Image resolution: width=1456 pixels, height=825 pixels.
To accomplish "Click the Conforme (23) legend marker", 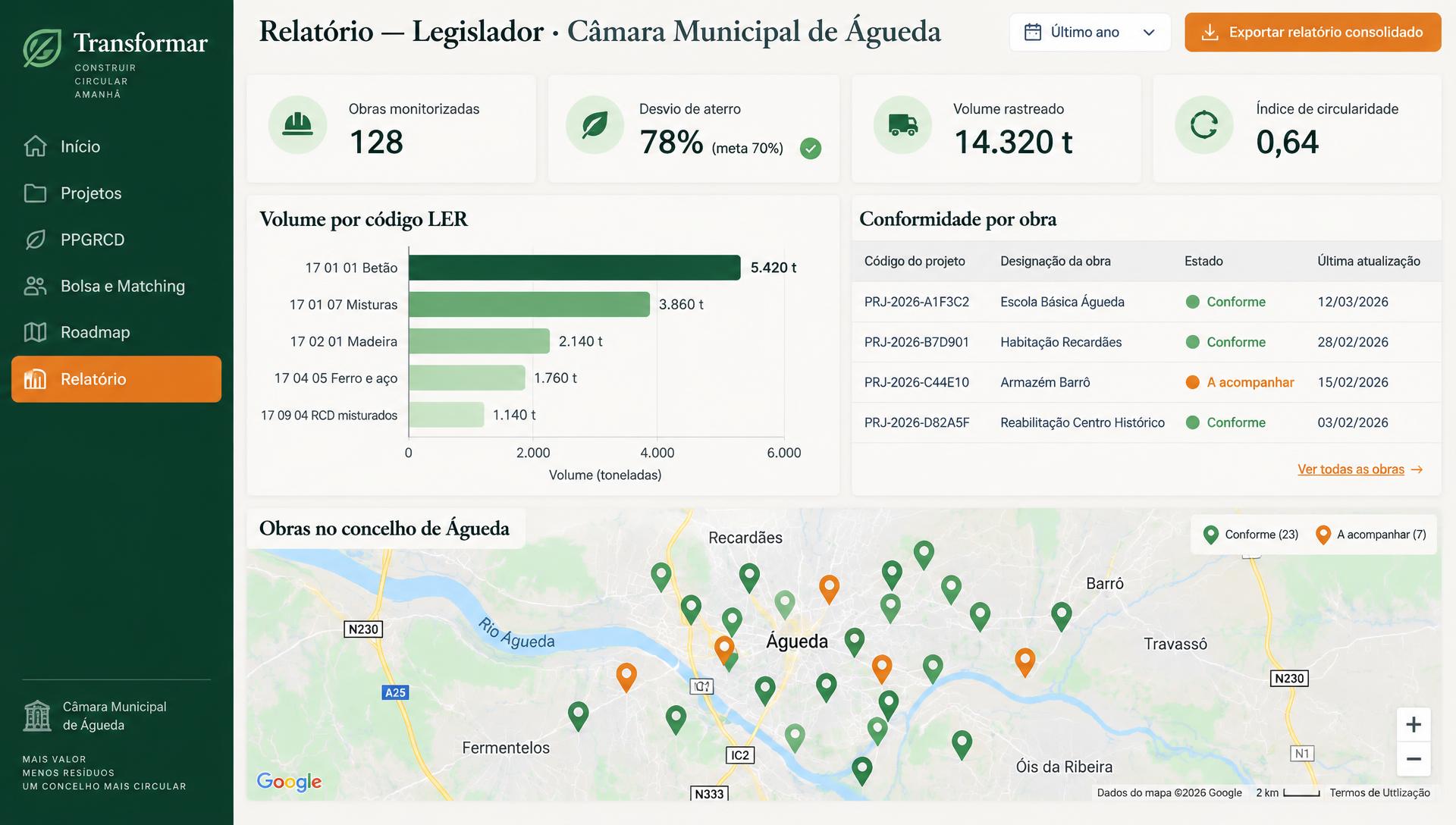I will tap(1211, 535).
